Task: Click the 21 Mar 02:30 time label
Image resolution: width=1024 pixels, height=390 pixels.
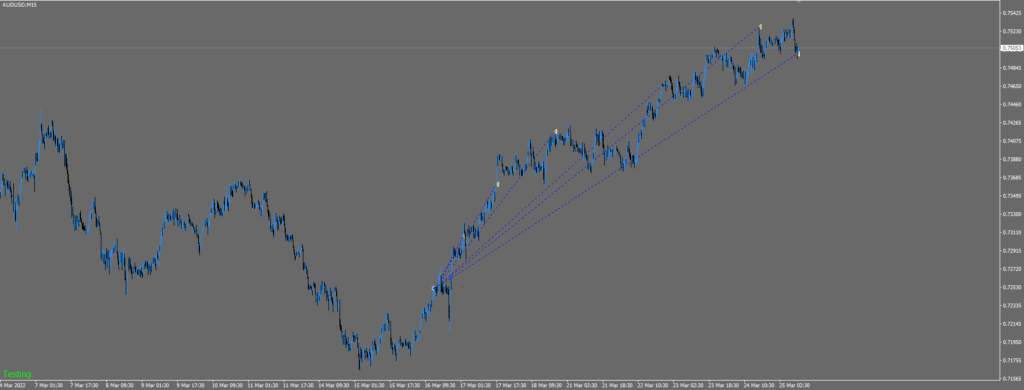Action: click(x=583, y=385)
